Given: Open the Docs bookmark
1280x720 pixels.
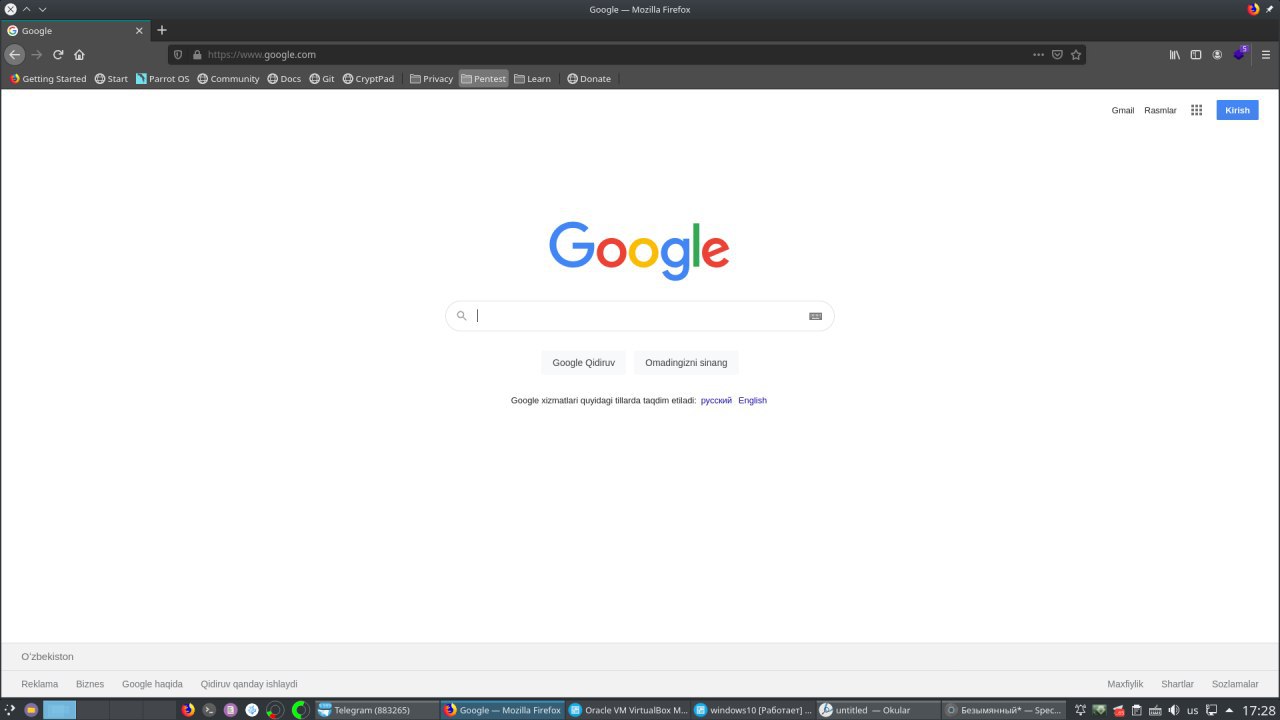Looking at the screenshot, I should 284,79.
